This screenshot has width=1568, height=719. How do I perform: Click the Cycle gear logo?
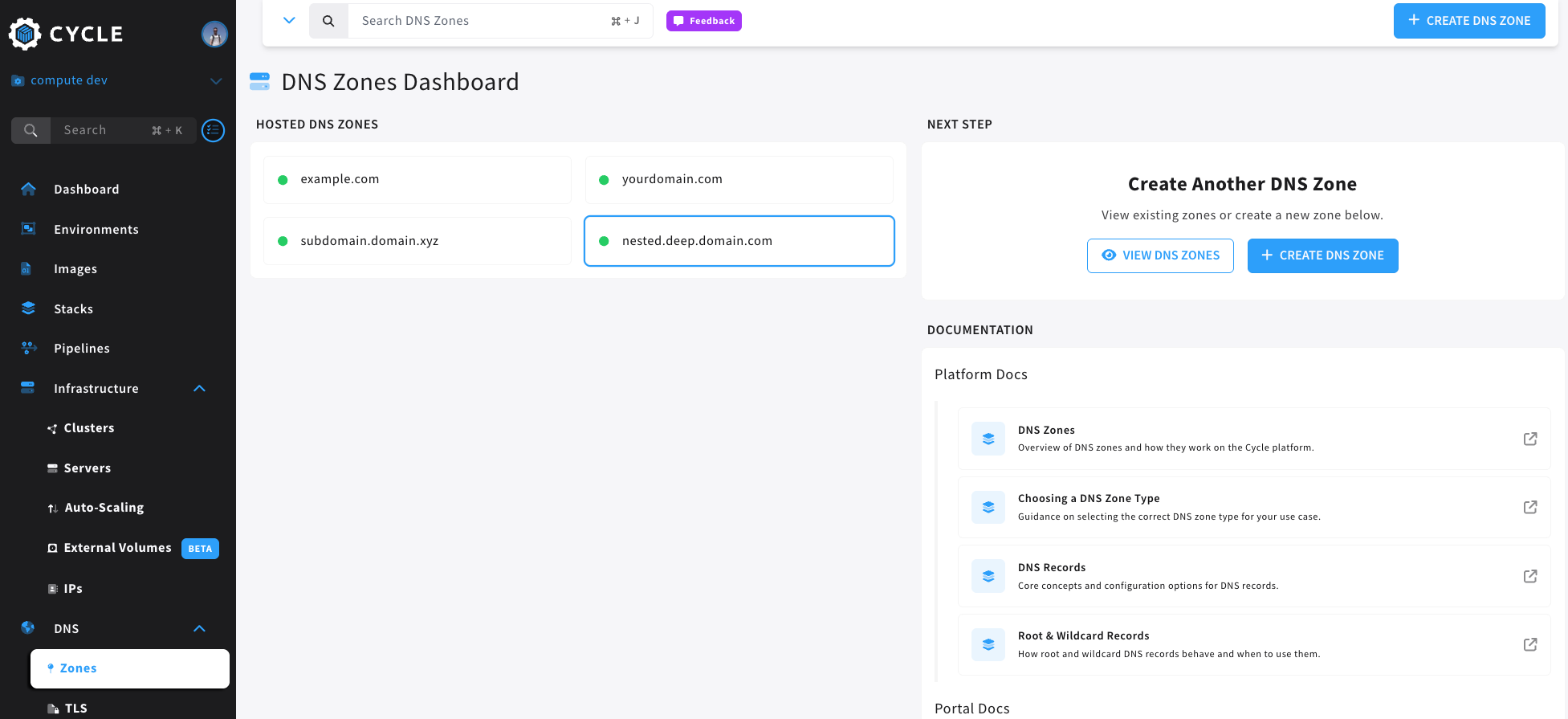[25, 34]
